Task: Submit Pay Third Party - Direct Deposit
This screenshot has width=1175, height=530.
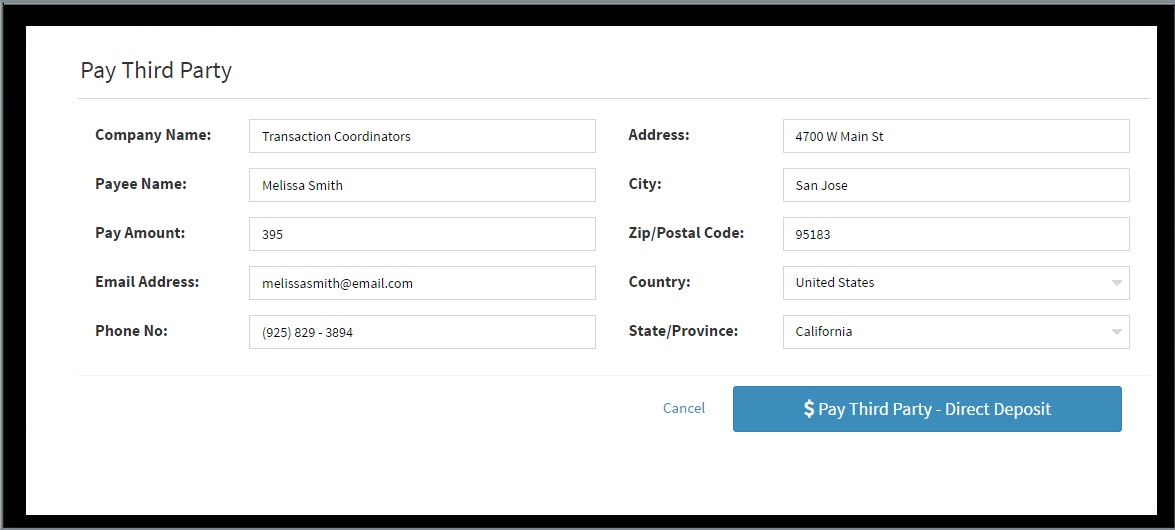Action: [x=927, y=409]
